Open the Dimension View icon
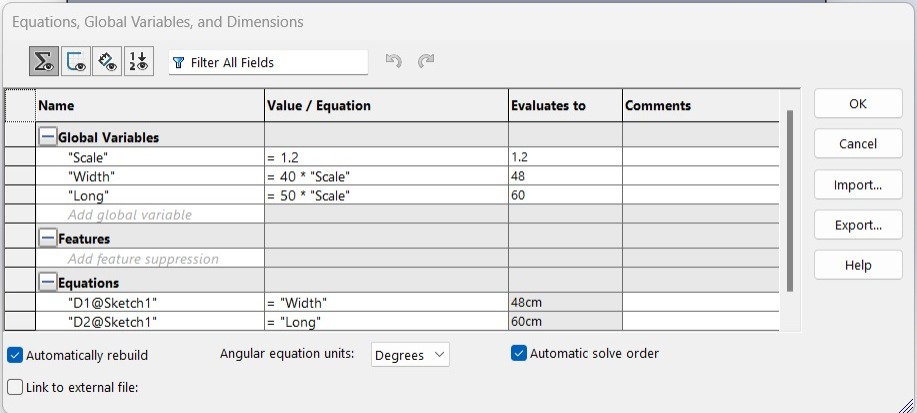Viewport: 917px width, 413px height. [107, 61]
